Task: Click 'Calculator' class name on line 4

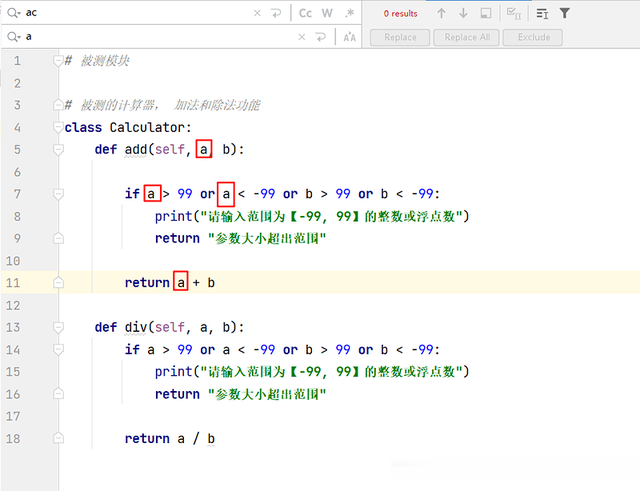Action: pos(147,127)
